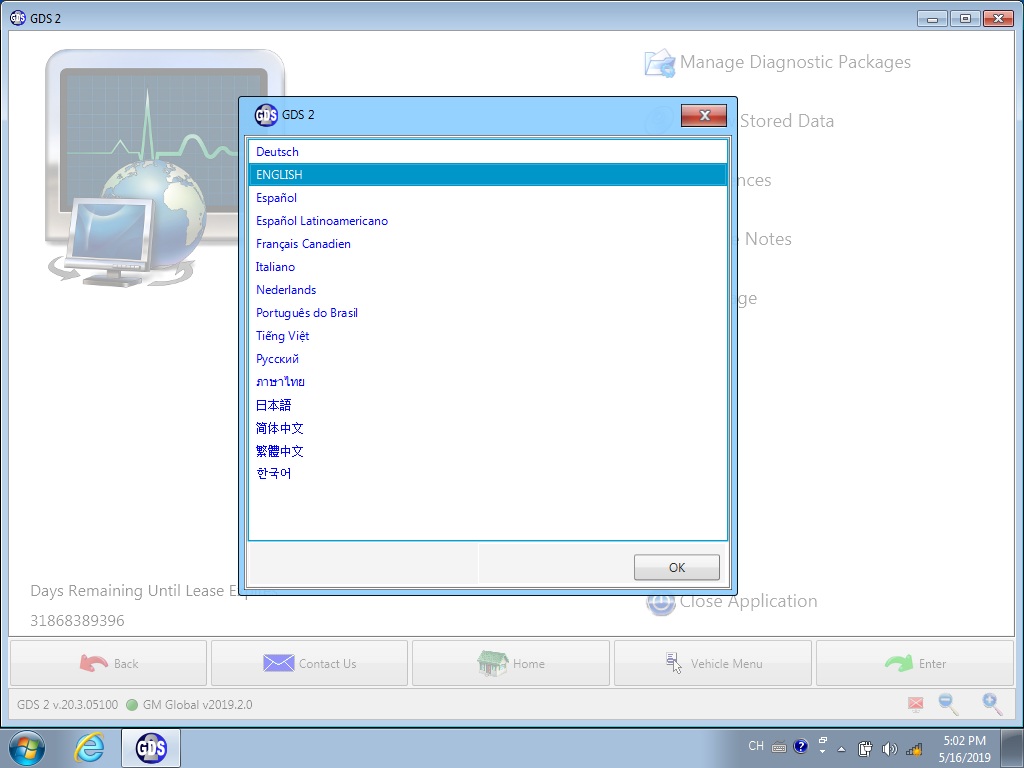Select ENGLISH in the language list
This screenshot has width=1024, height=768.
488,174
